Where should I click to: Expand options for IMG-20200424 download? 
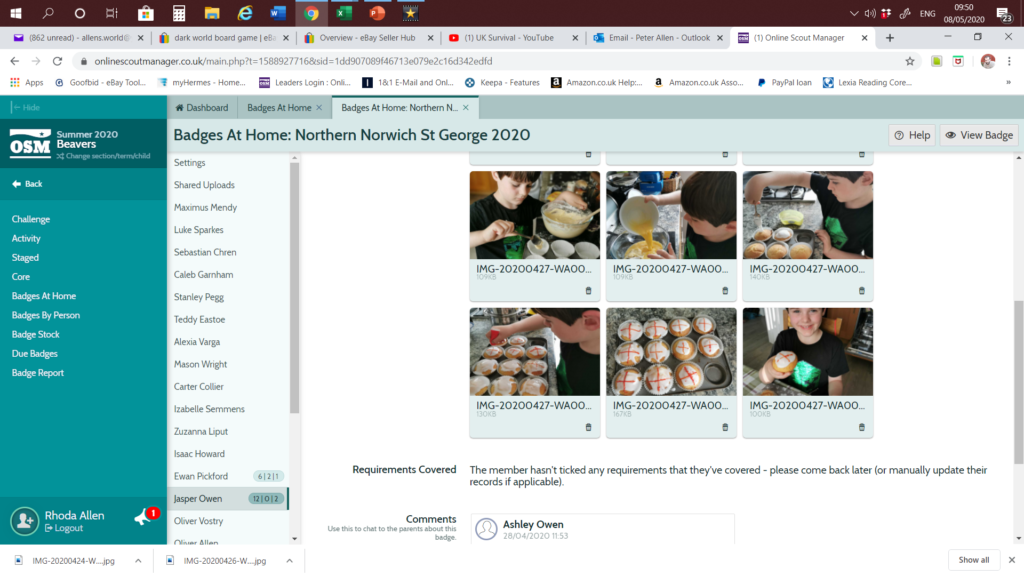(x=138, y=560)
